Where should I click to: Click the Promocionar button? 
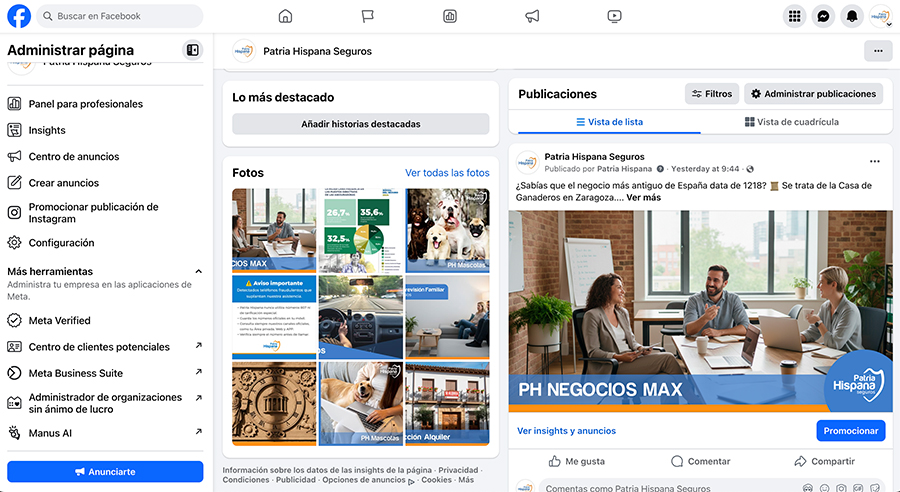pyautogui.click(x=851, y=431)
